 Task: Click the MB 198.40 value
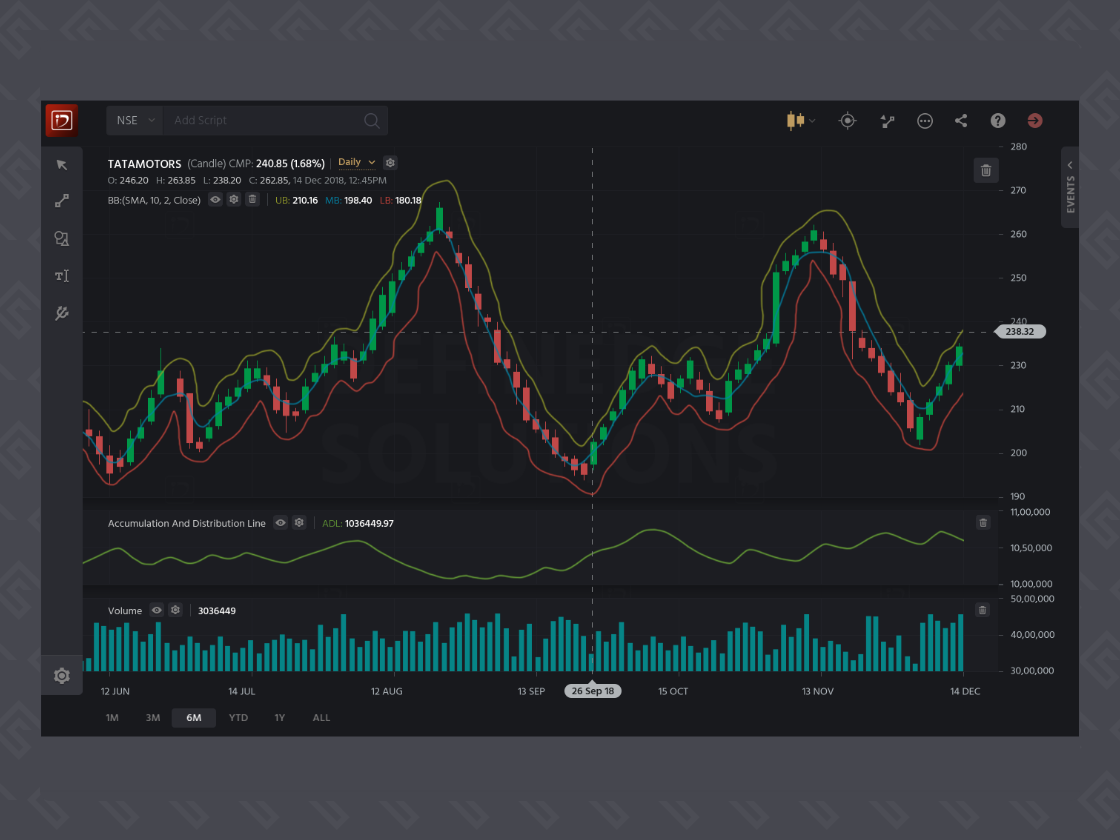pos(349,200)
